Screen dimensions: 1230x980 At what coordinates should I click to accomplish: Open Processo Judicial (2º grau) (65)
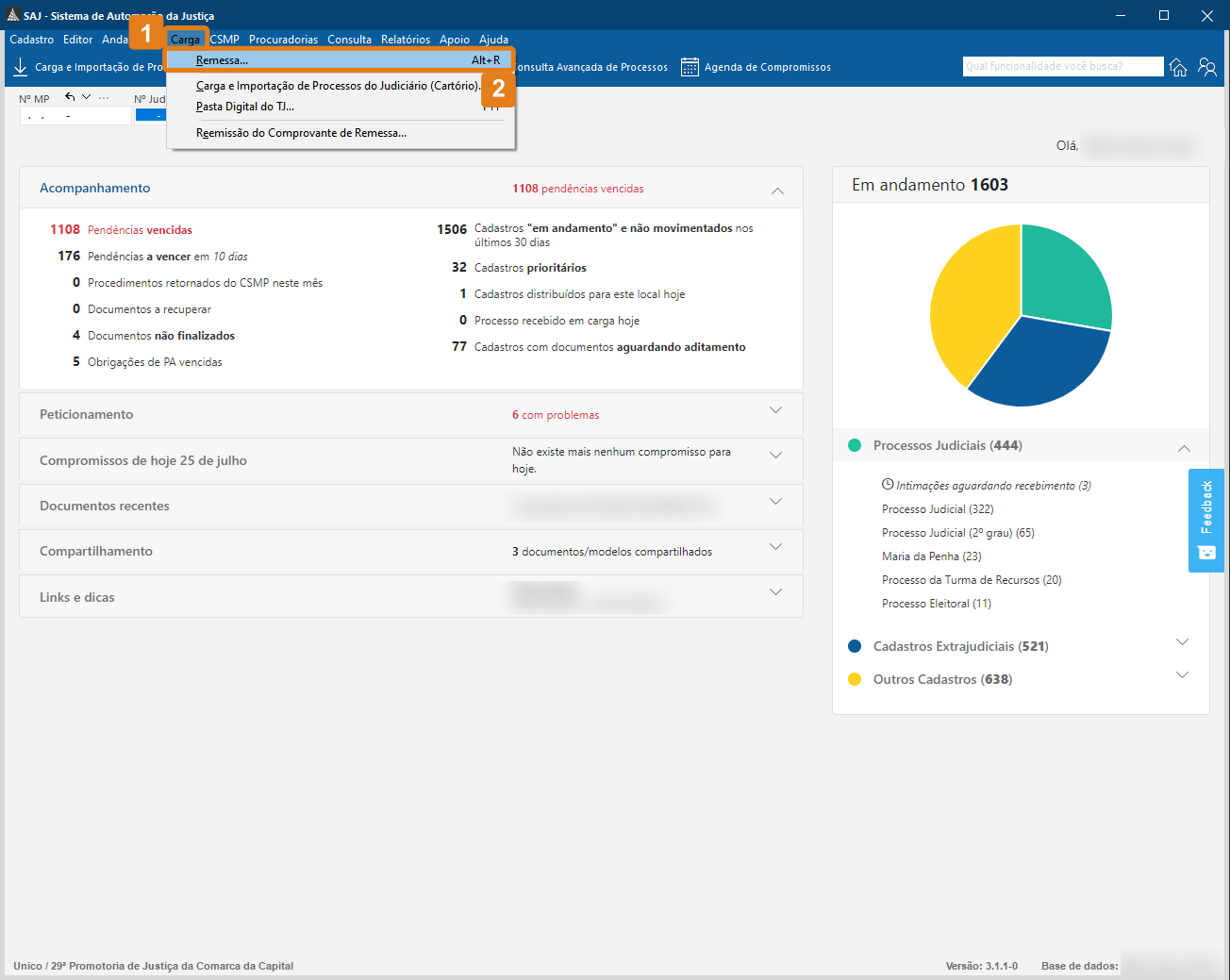[958, 533]
